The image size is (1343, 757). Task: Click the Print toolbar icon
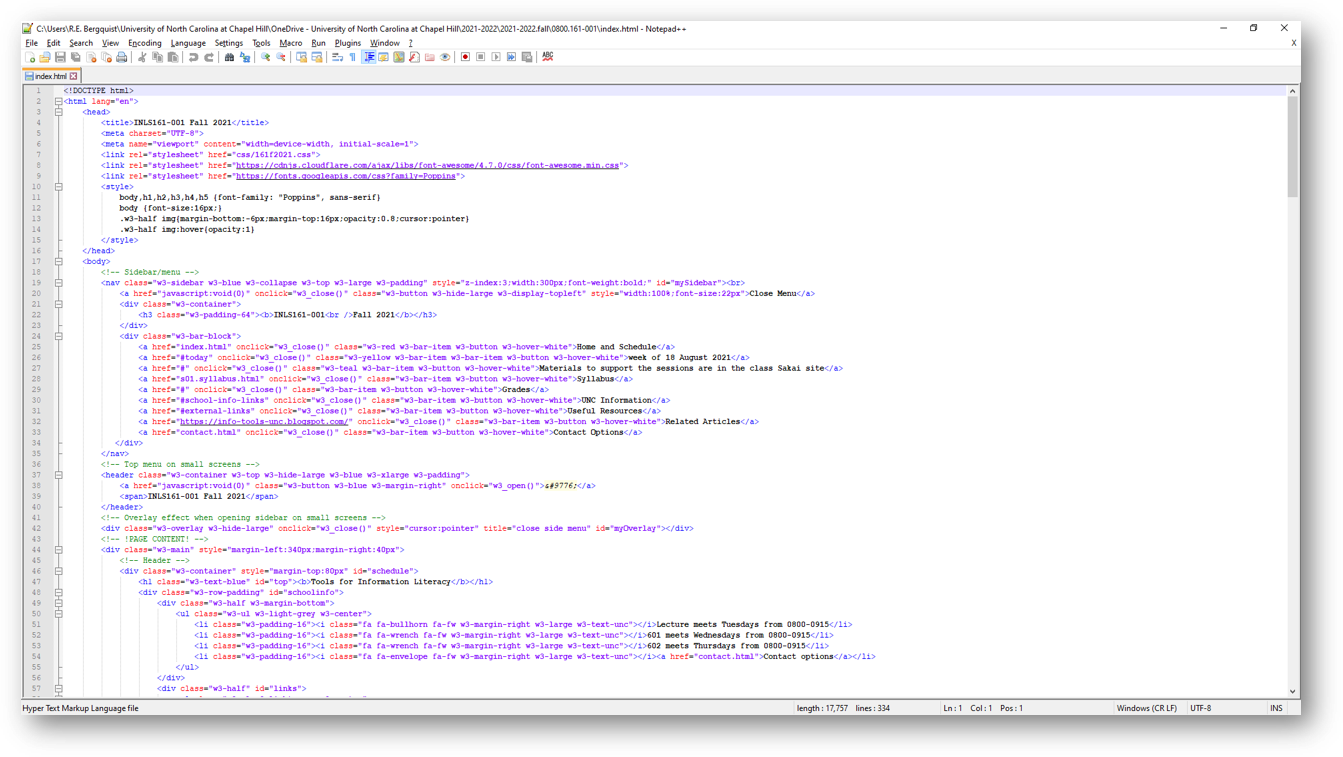point(122,57)
